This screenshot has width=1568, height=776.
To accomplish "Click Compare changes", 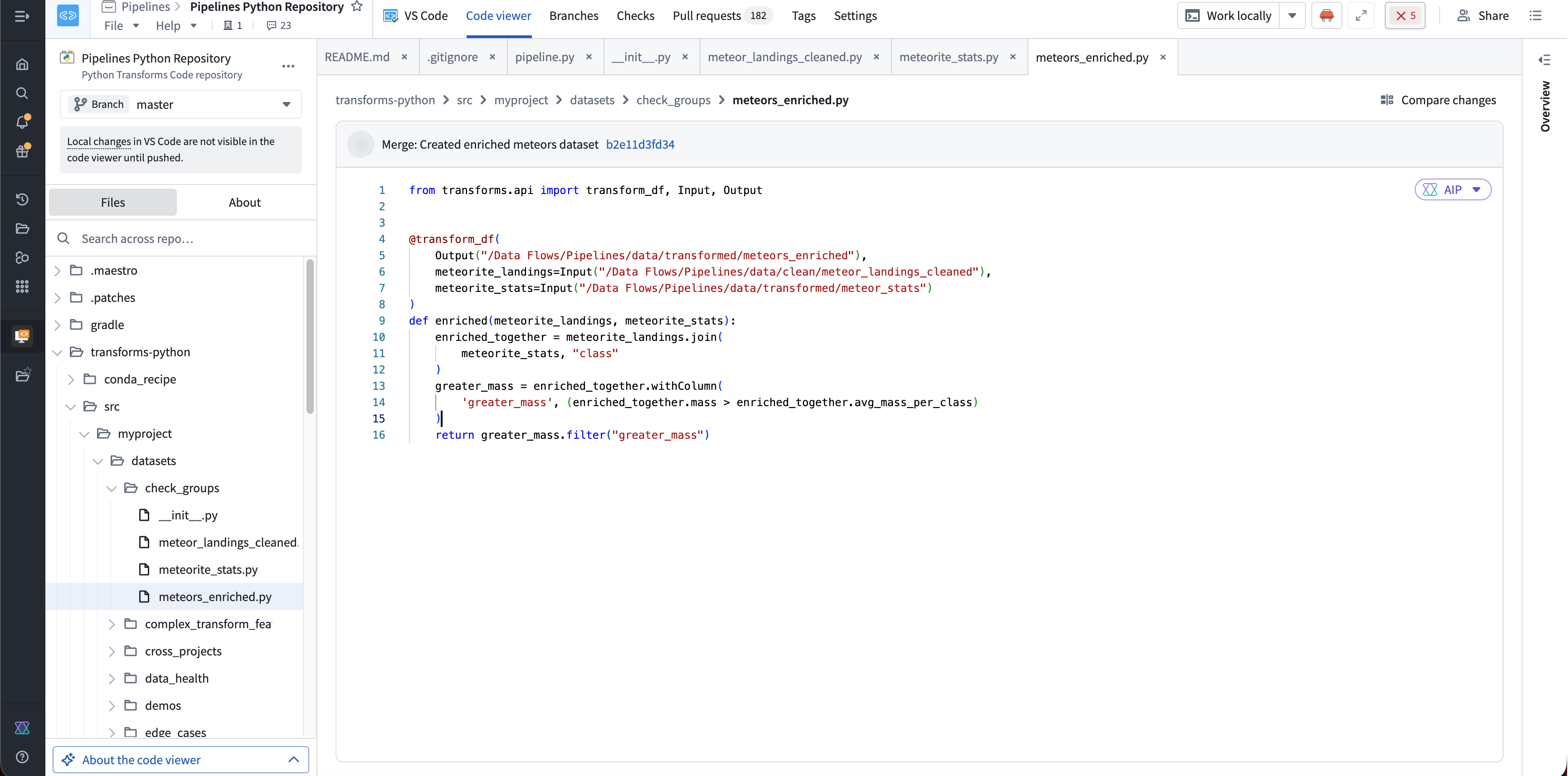I will tap(1438, 100).
